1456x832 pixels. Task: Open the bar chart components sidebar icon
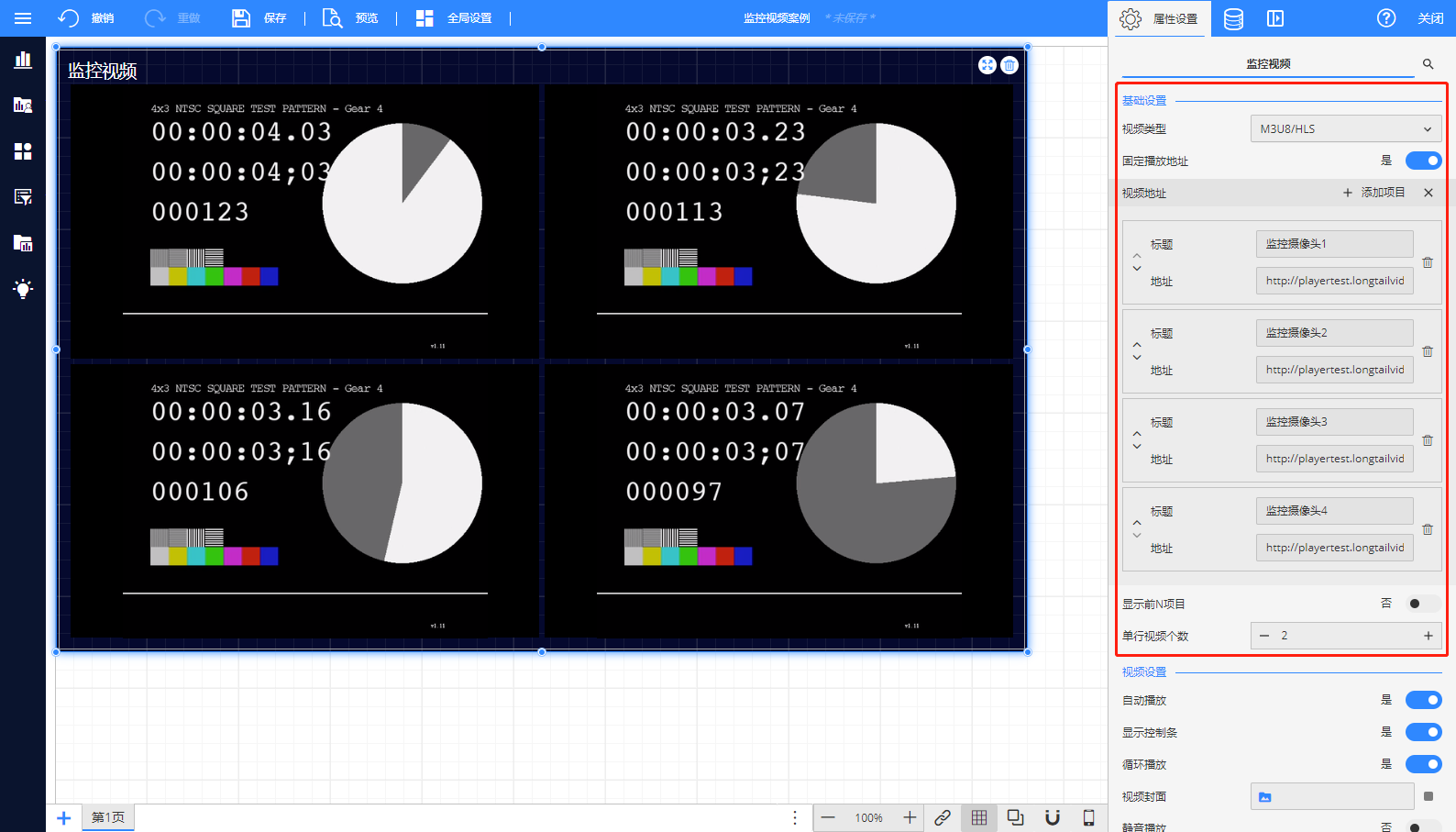[x=23, y=60]
